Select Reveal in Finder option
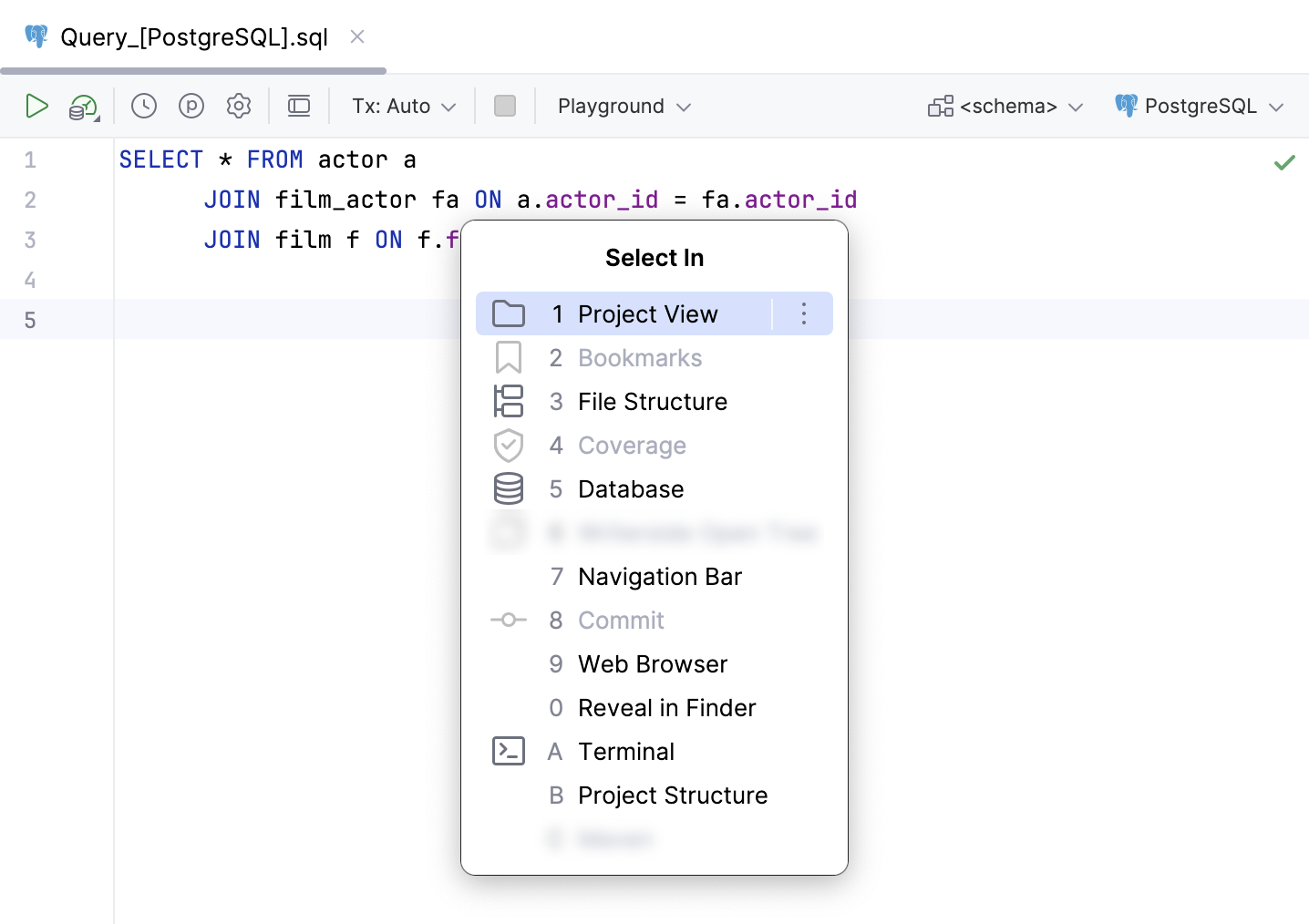Image resolution: width=1309 pixels, height=924 pixels. coord(666,708)
